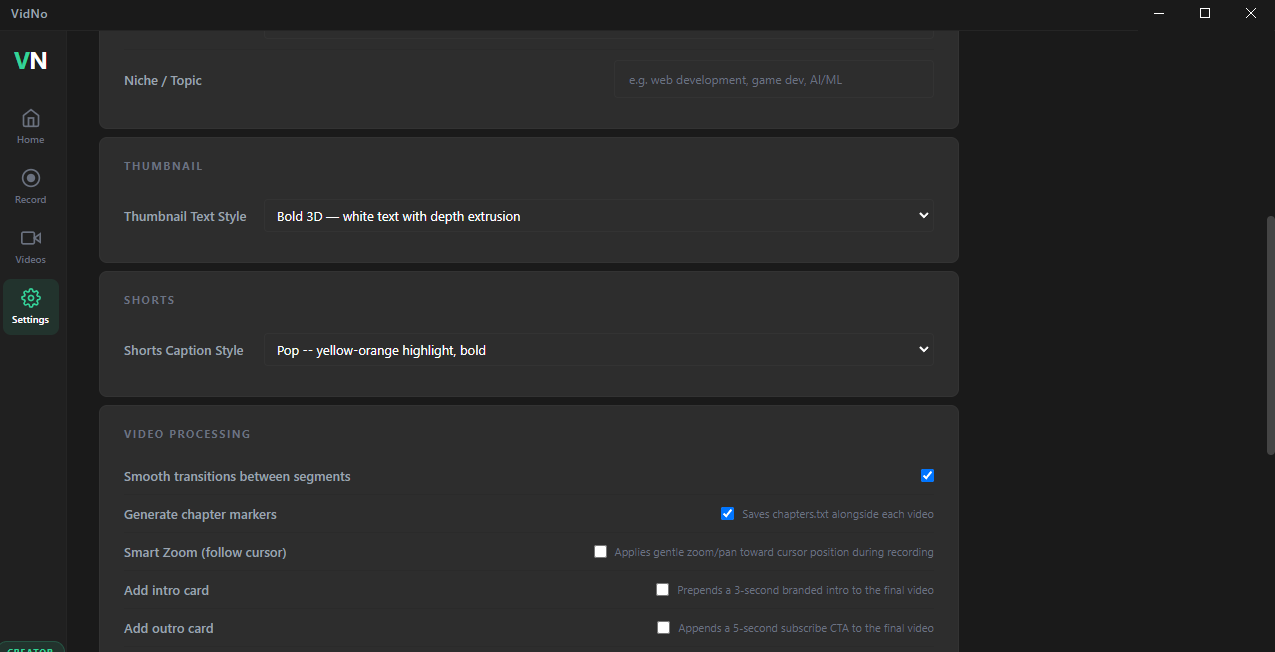The image size is (1275, 652).
Task: Click the Record label in sidebar
Action: [30, 200]
